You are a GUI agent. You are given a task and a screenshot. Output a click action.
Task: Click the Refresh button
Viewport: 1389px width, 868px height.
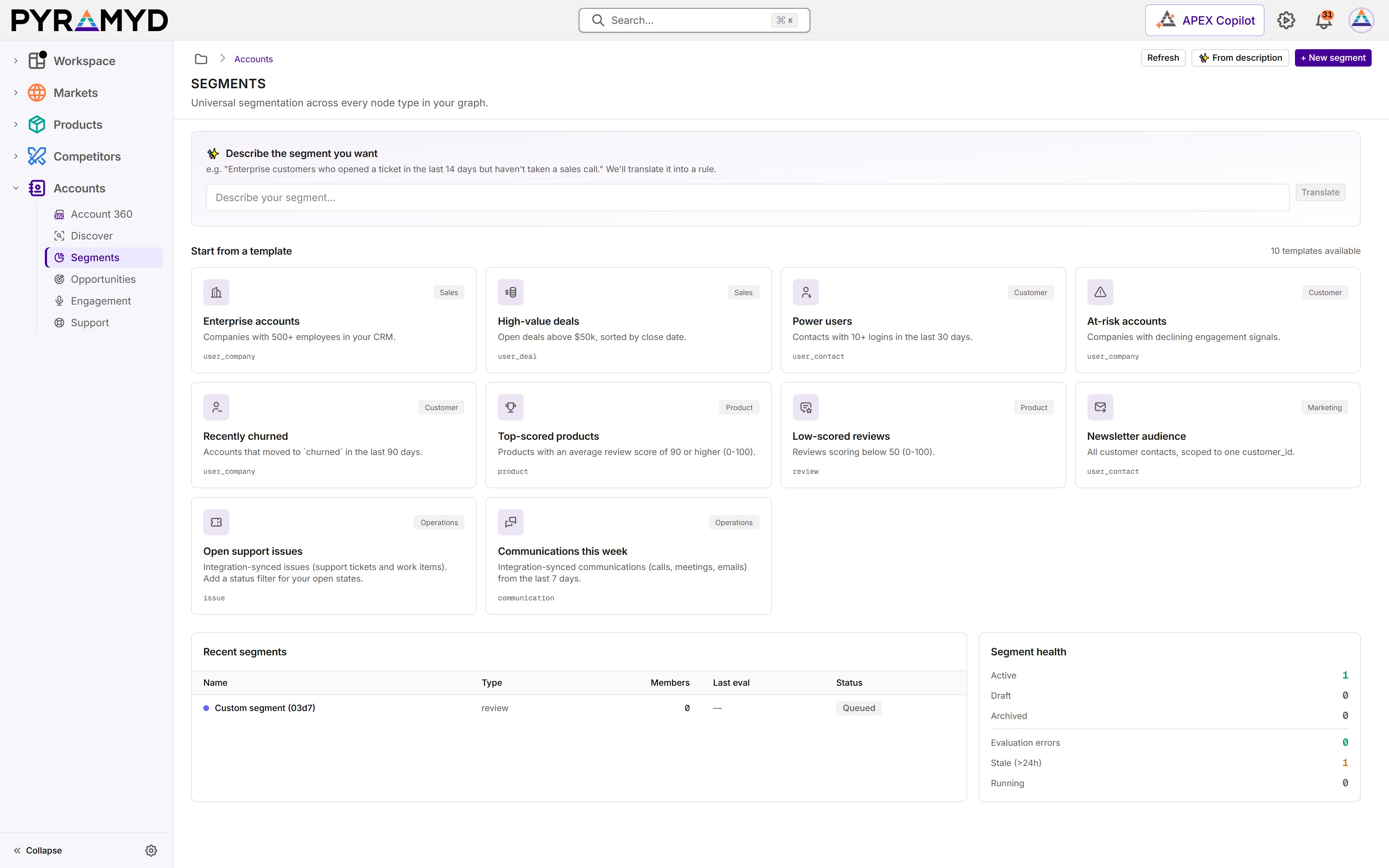(x=1163, y=58)
